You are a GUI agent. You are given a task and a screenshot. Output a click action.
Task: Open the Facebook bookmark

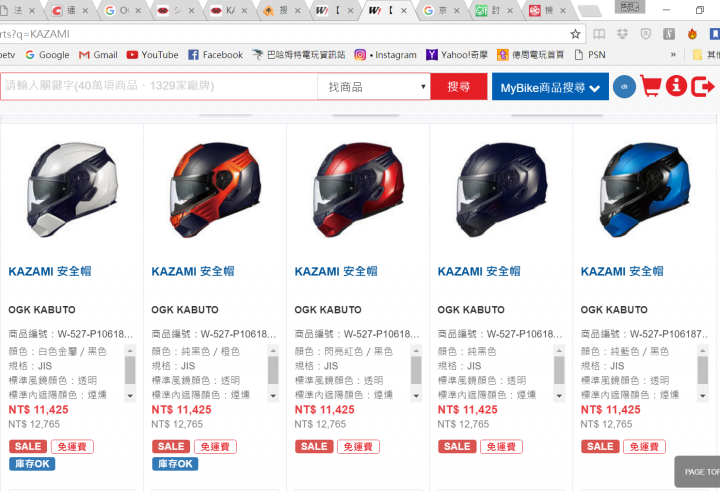pyautogui.click(x=215, y=55)
